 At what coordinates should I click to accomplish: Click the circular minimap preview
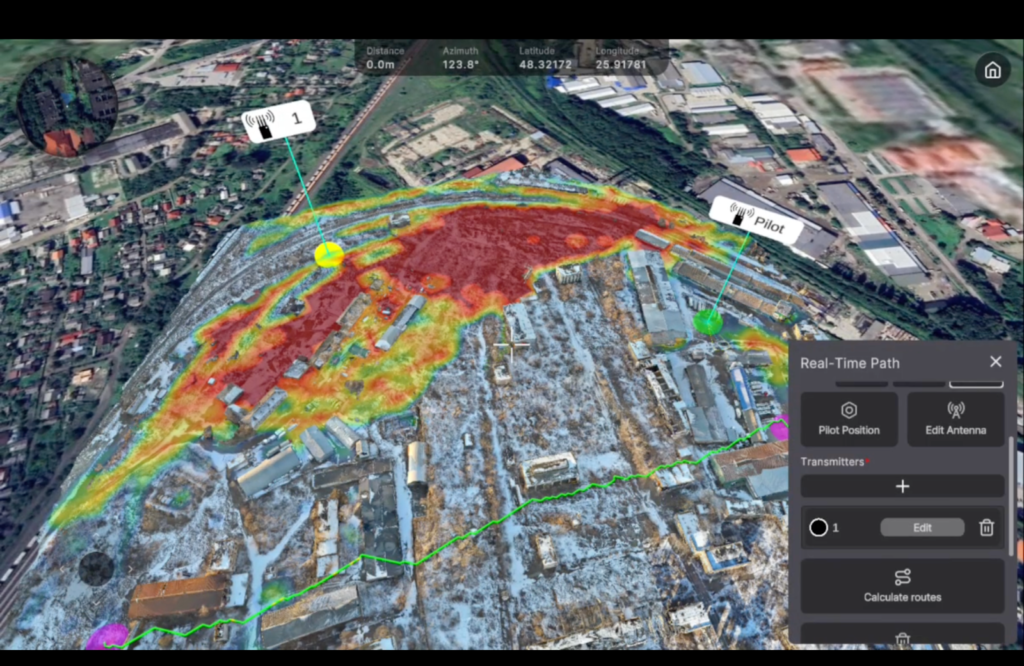click(67, 106)
